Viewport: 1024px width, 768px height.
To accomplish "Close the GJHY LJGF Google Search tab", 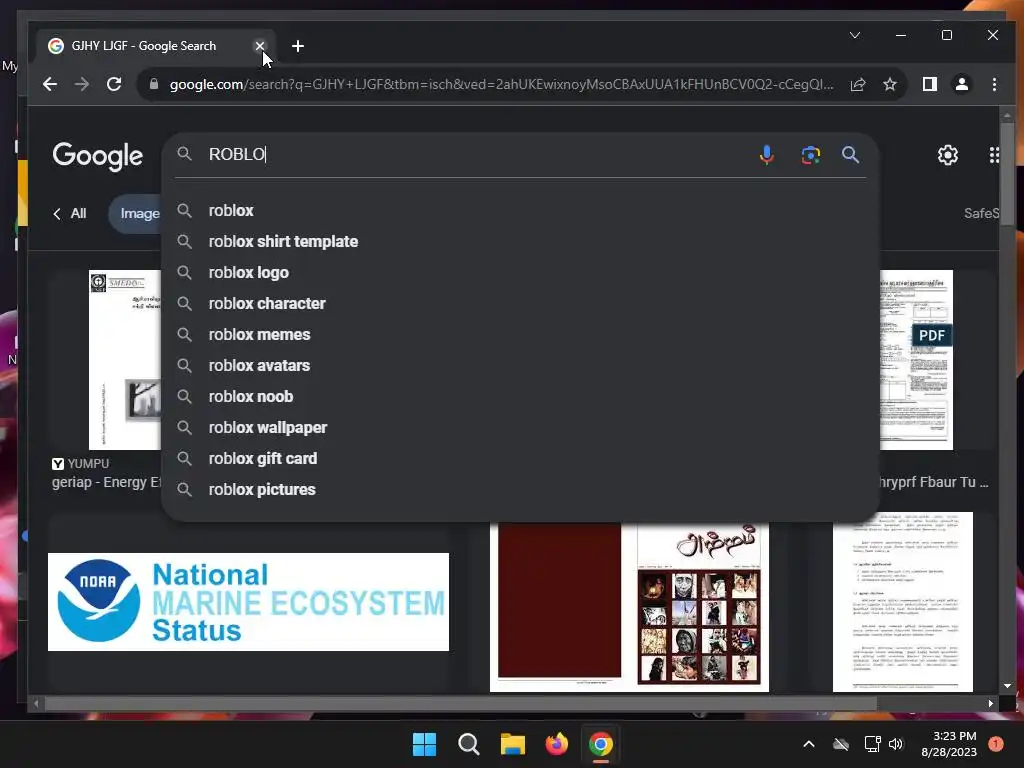I will coord(259,46).
